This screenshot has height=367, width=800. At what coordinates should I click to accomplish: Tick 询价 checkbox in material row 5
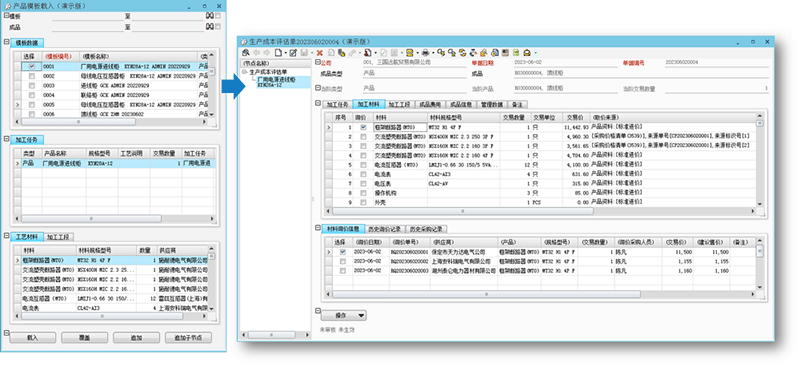coord(363,165)
